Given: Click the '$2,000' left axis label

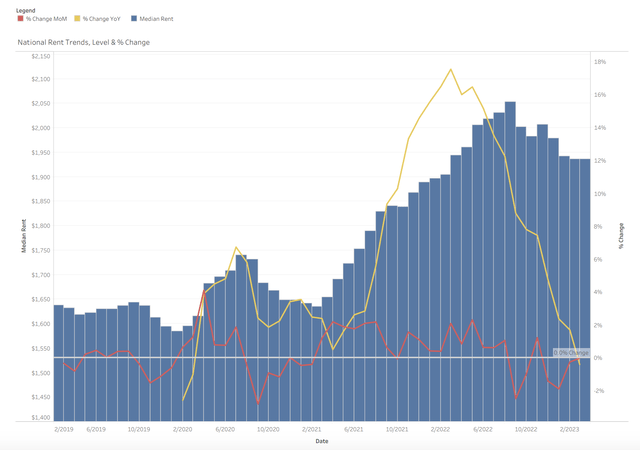Looking at the screenshot, I should coord(41,128).
